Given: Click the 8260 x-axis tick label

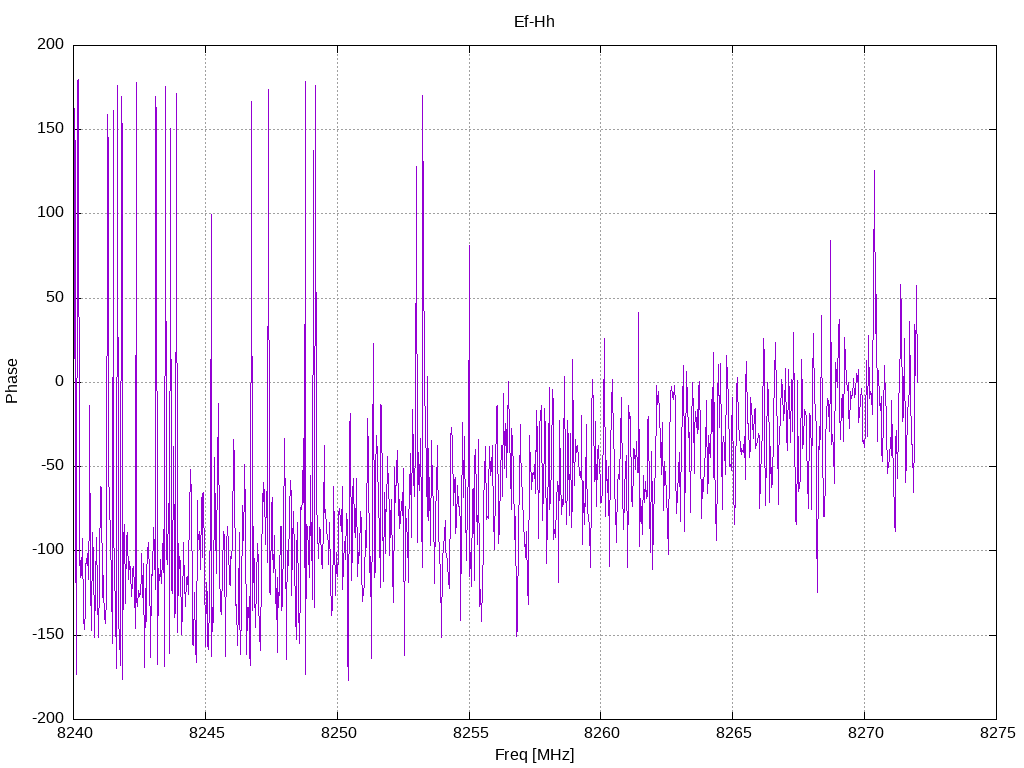Looking at the screenshot, I should click(x=601, y=733).
